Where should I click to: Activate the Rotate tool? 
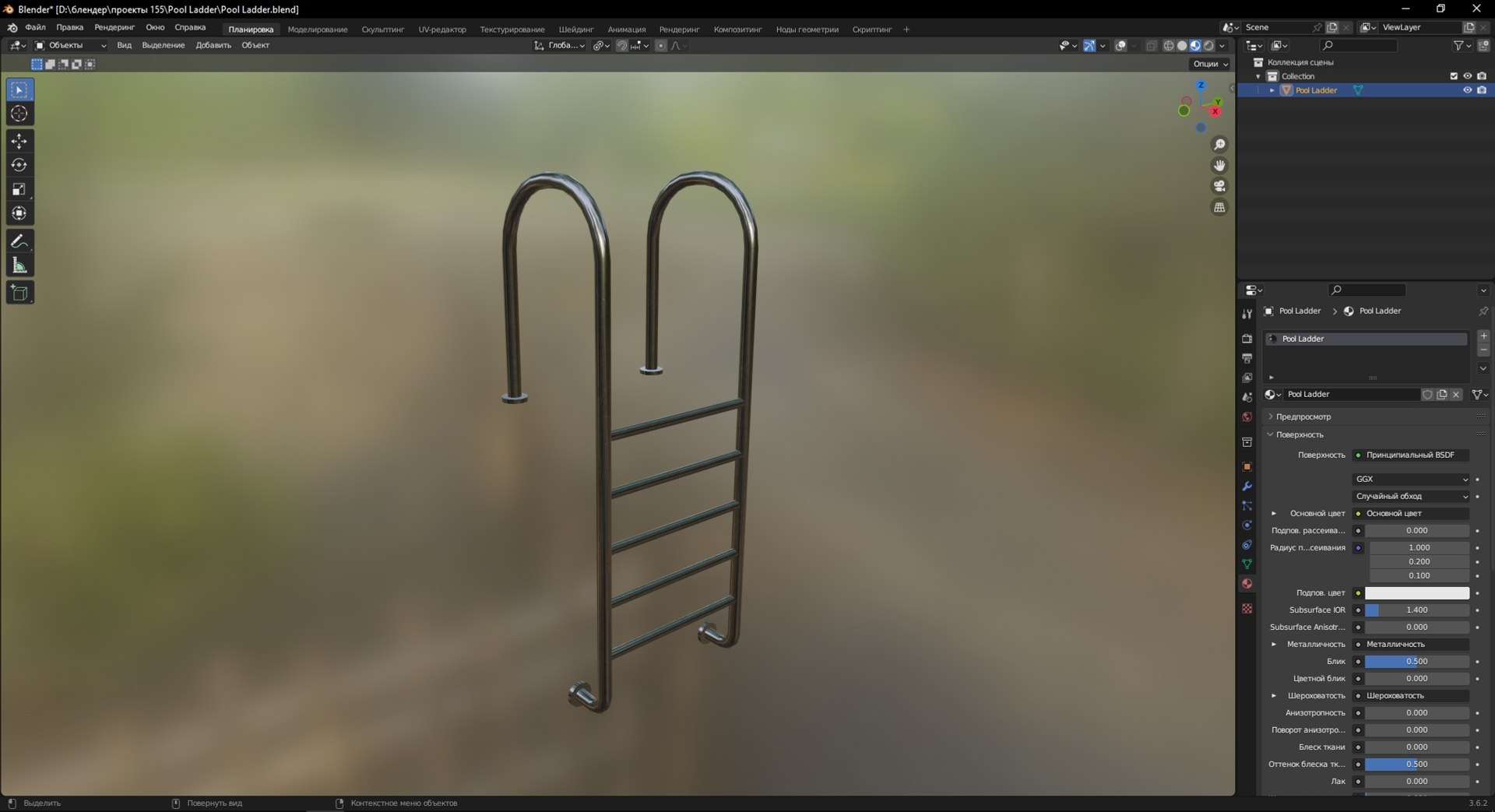click(x=19, y=165)
